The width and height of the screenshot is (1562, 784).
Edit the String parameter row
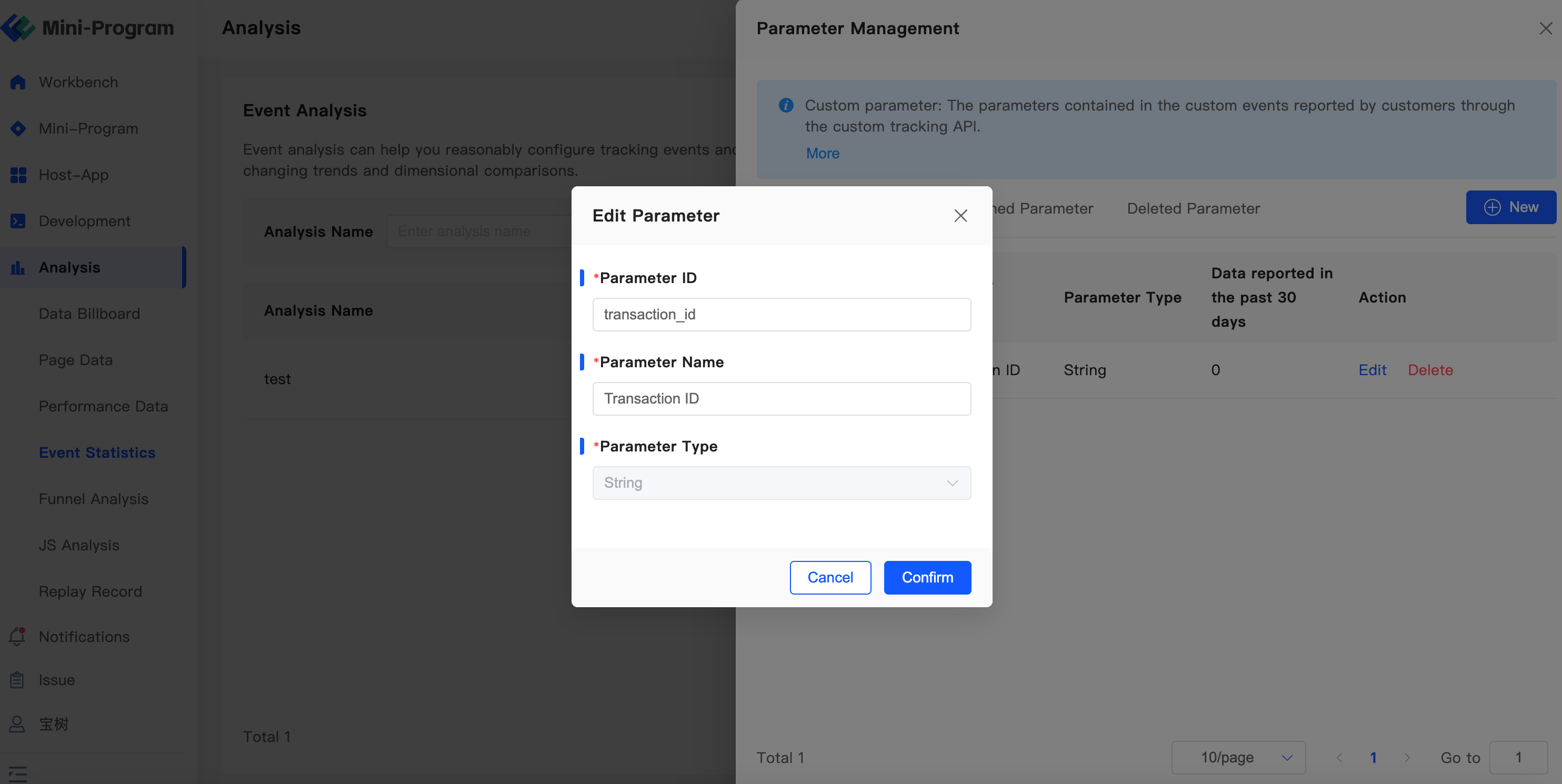coord(1372,370)
